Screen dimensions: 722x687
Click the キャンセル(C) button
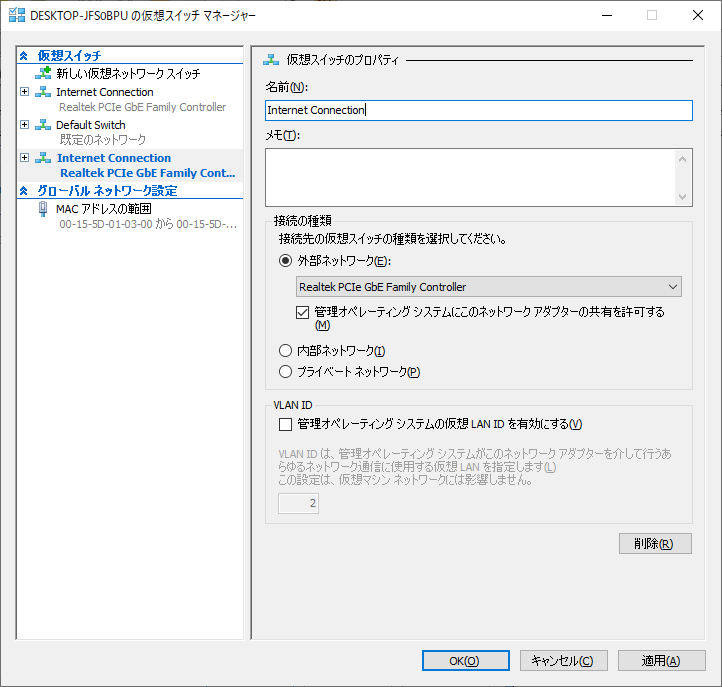pos(564,661)
